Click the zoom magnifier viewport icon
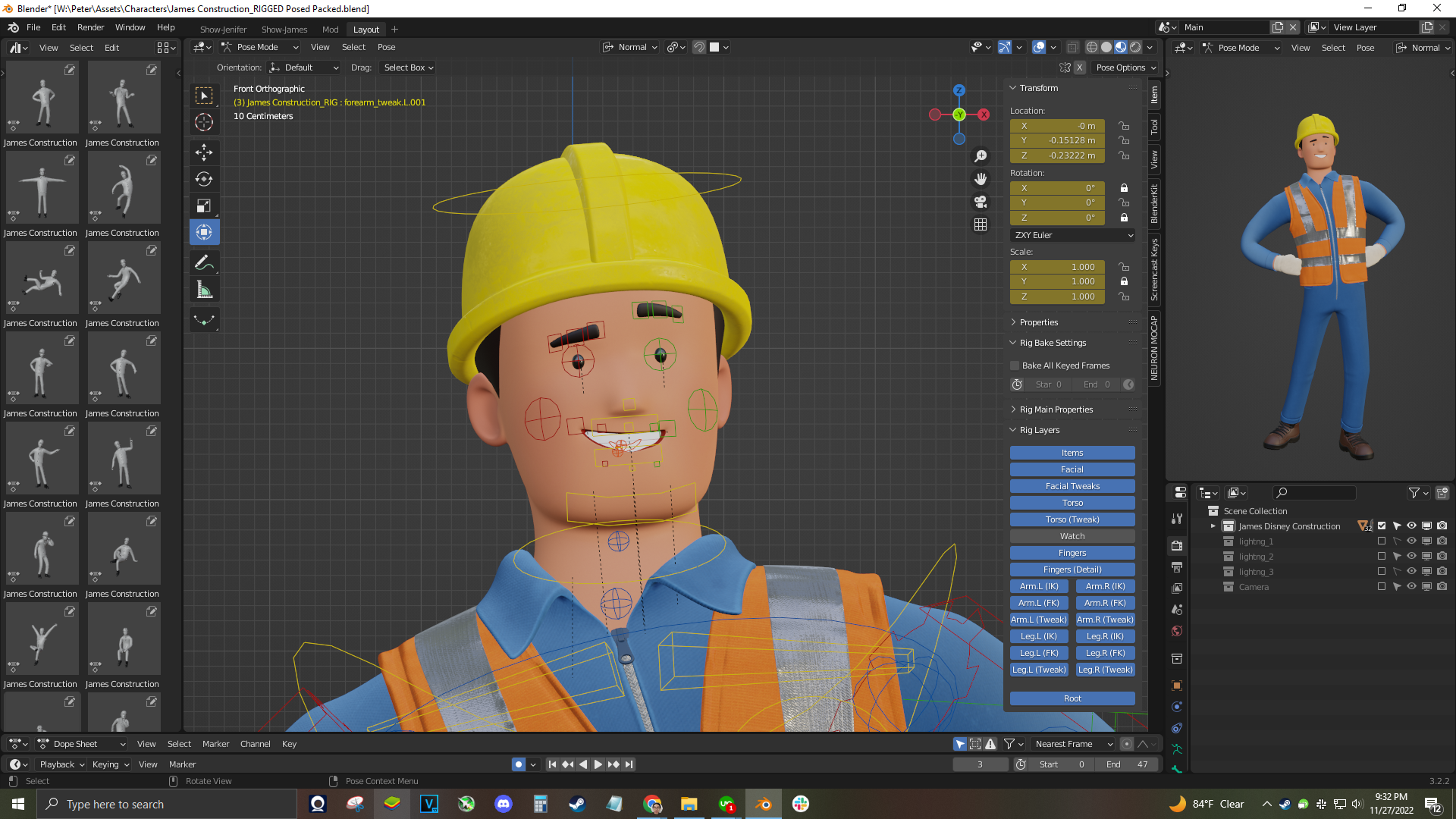The height and width of the screenshot is (819, 1456). pos(981,155)
